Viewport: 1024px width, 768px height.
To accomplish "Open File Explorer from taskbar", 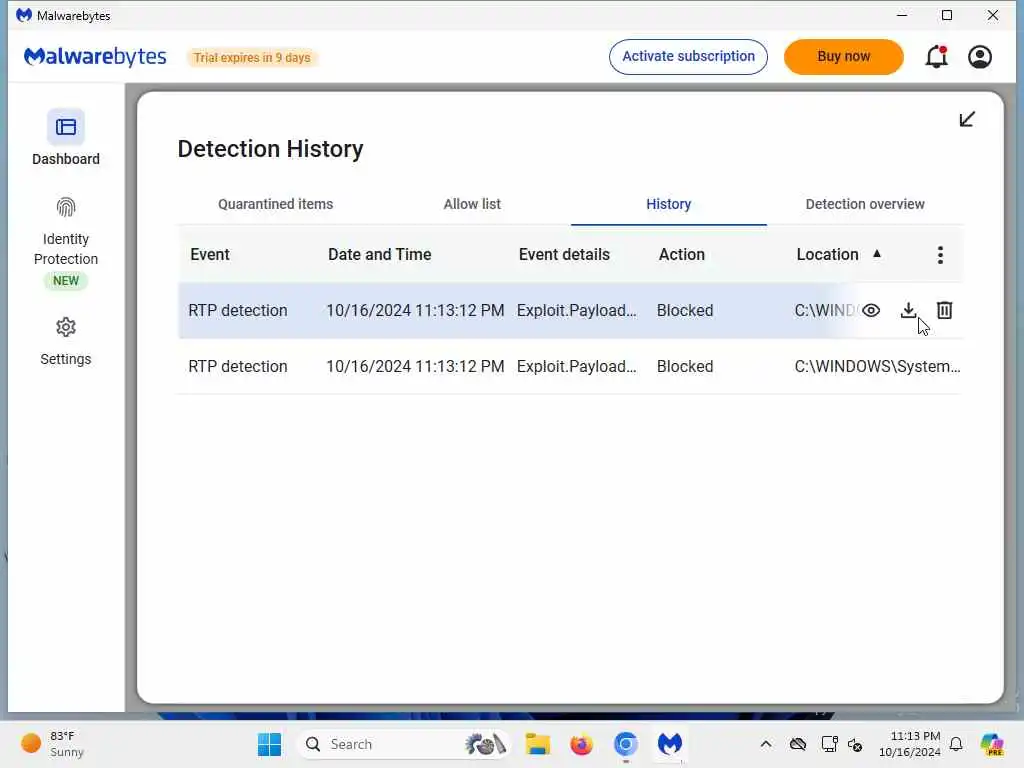I will click(537, 744).
